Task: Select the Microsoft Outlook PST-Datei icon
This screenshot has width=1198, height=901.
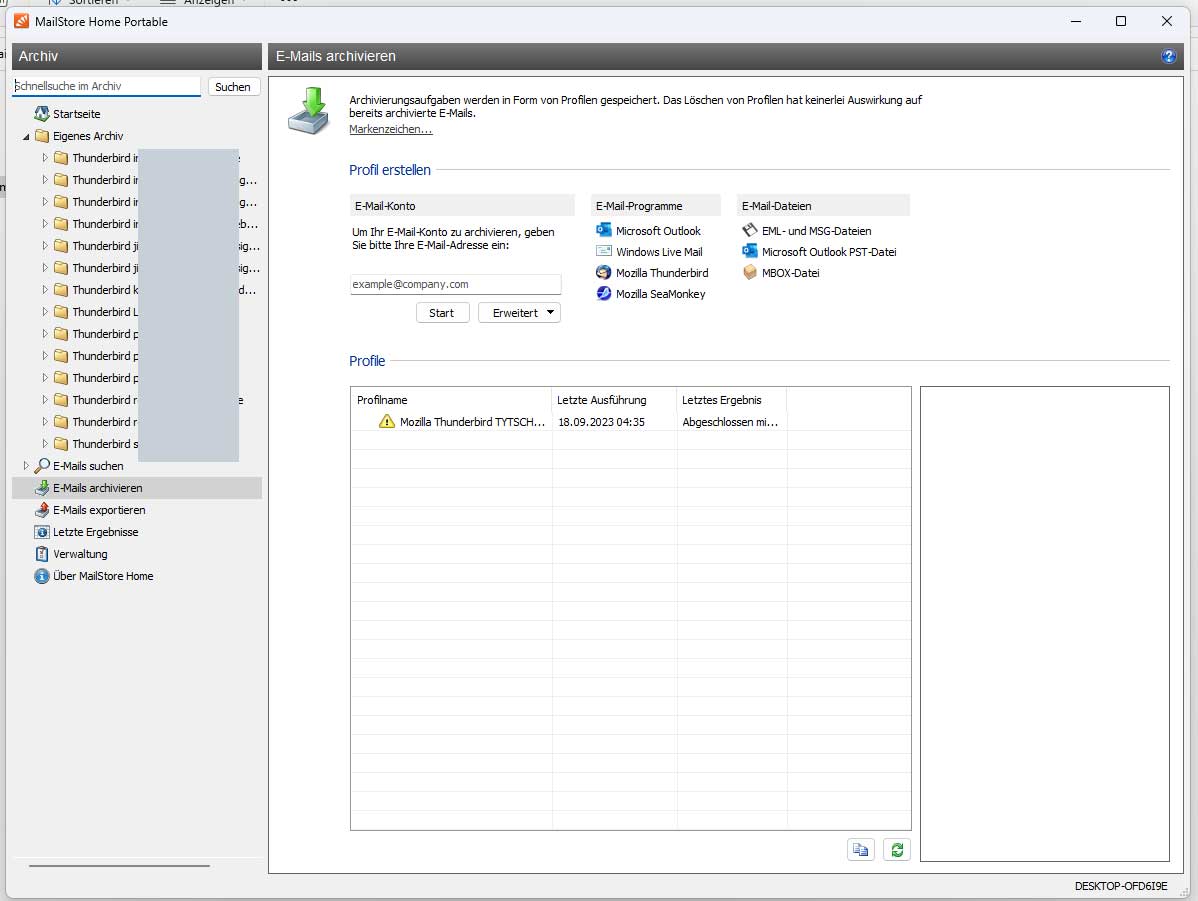Action: (x=750, y=251)
